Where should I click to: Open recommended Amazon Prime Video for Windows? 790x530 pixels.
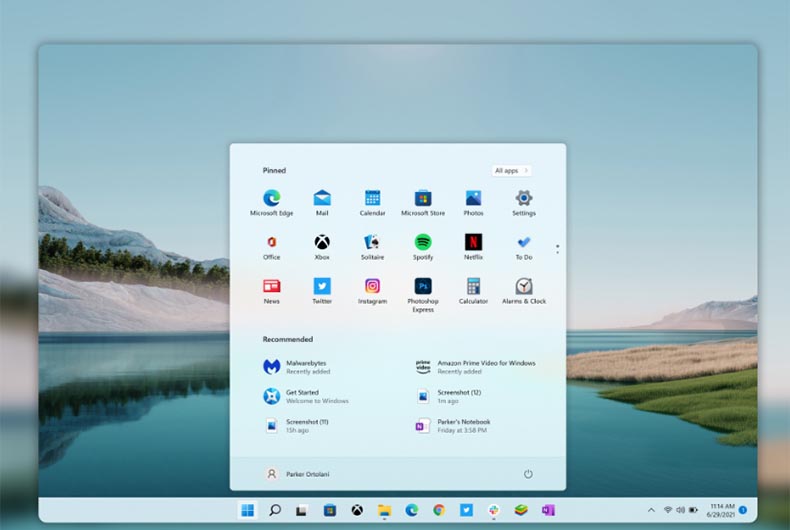point(475,367)
